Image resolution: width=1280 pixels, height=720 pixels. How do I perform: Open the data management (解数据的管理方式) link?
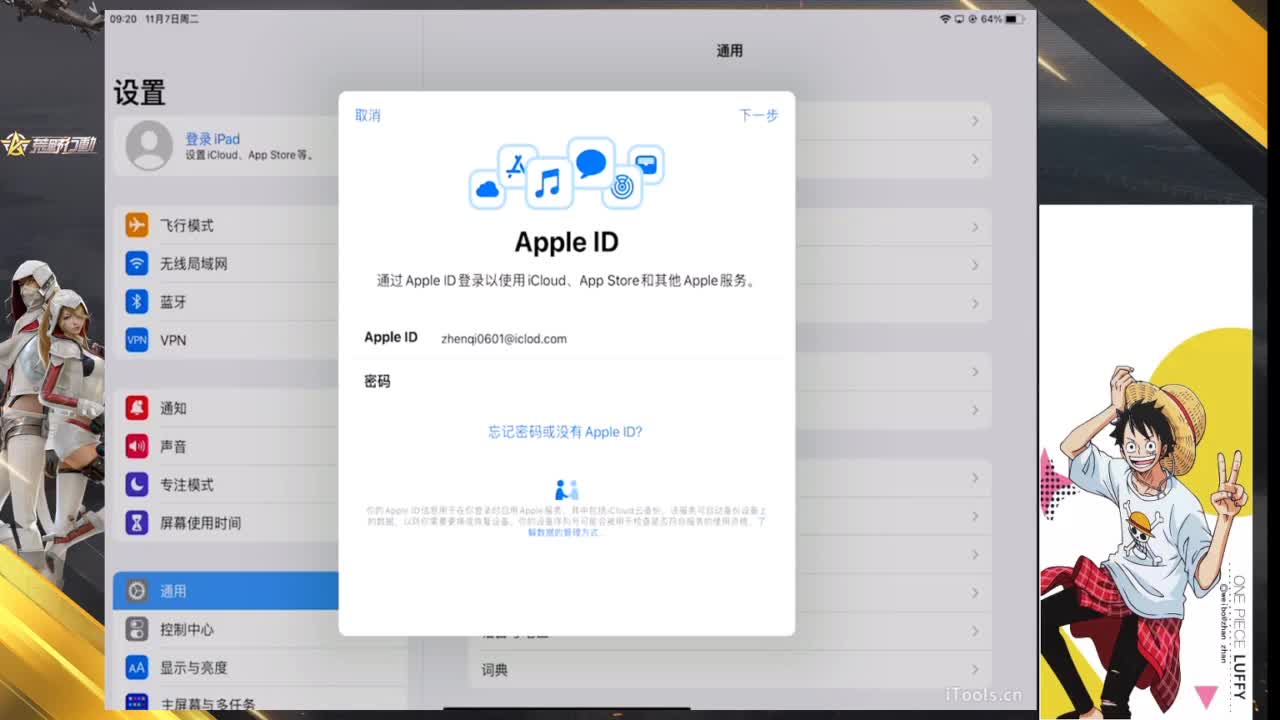tap(566, 532)
